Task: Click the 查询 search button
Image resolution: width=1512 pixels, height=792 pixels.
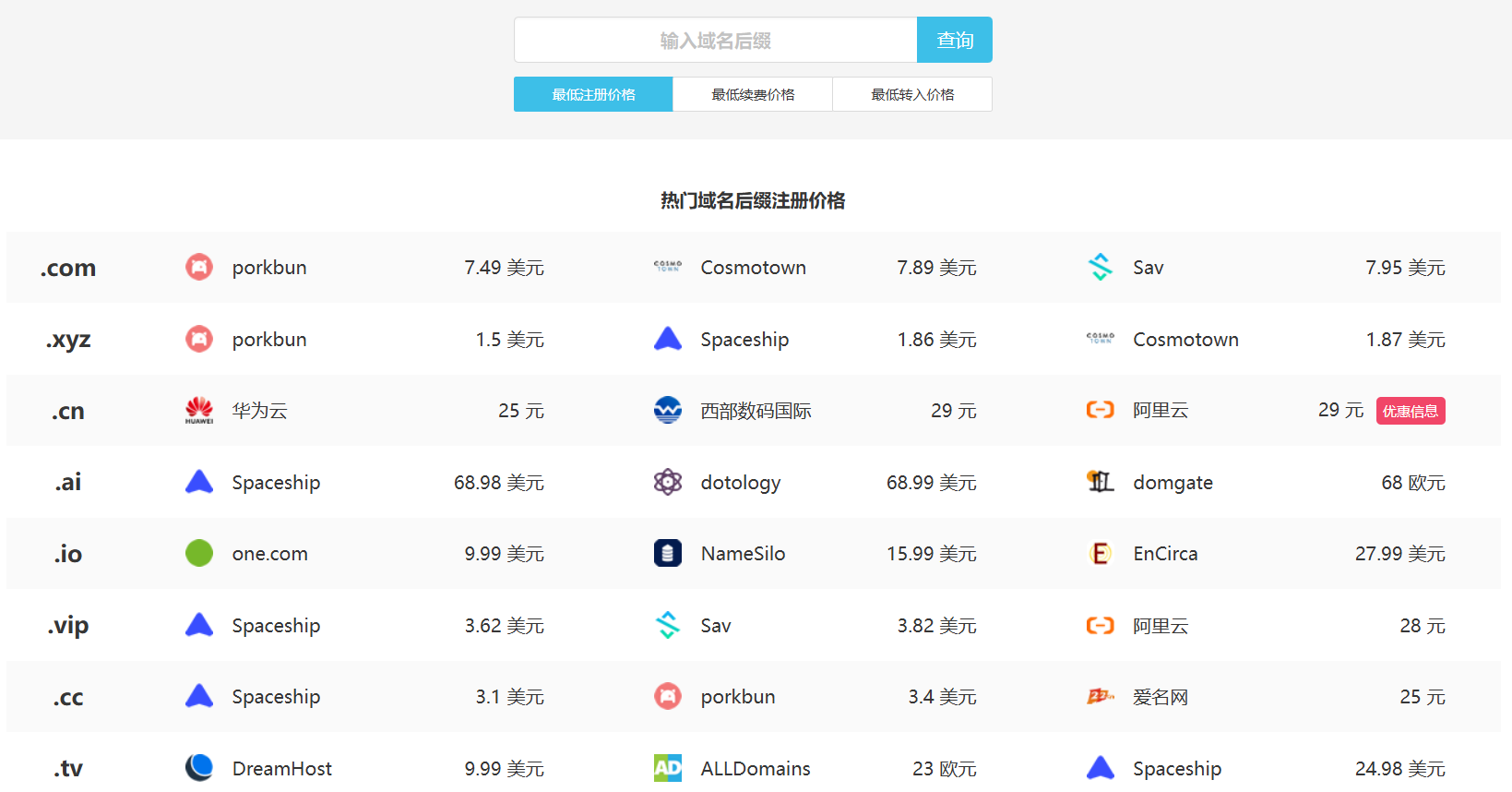Action: 955,40
